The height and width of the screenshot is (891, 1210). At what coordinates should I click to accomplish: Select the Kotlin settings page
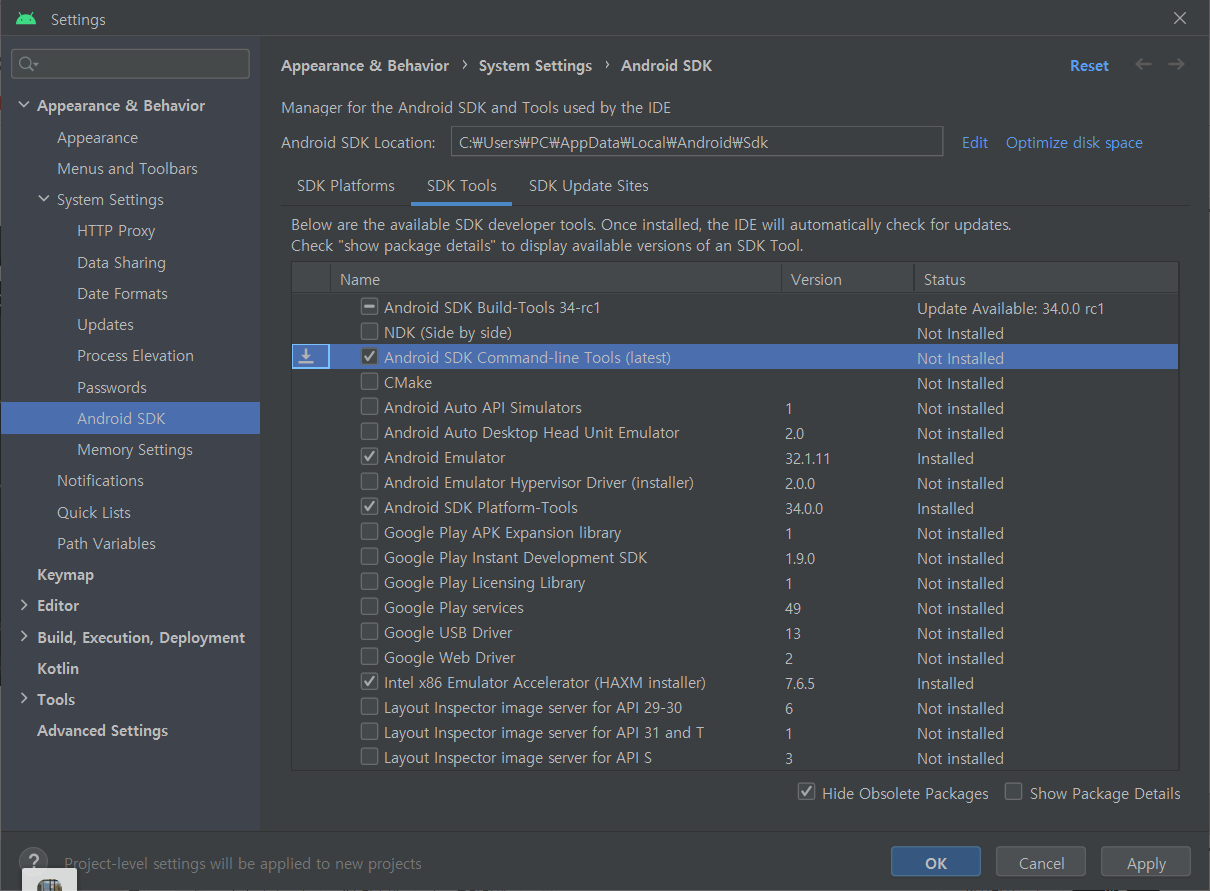(58, 668)
